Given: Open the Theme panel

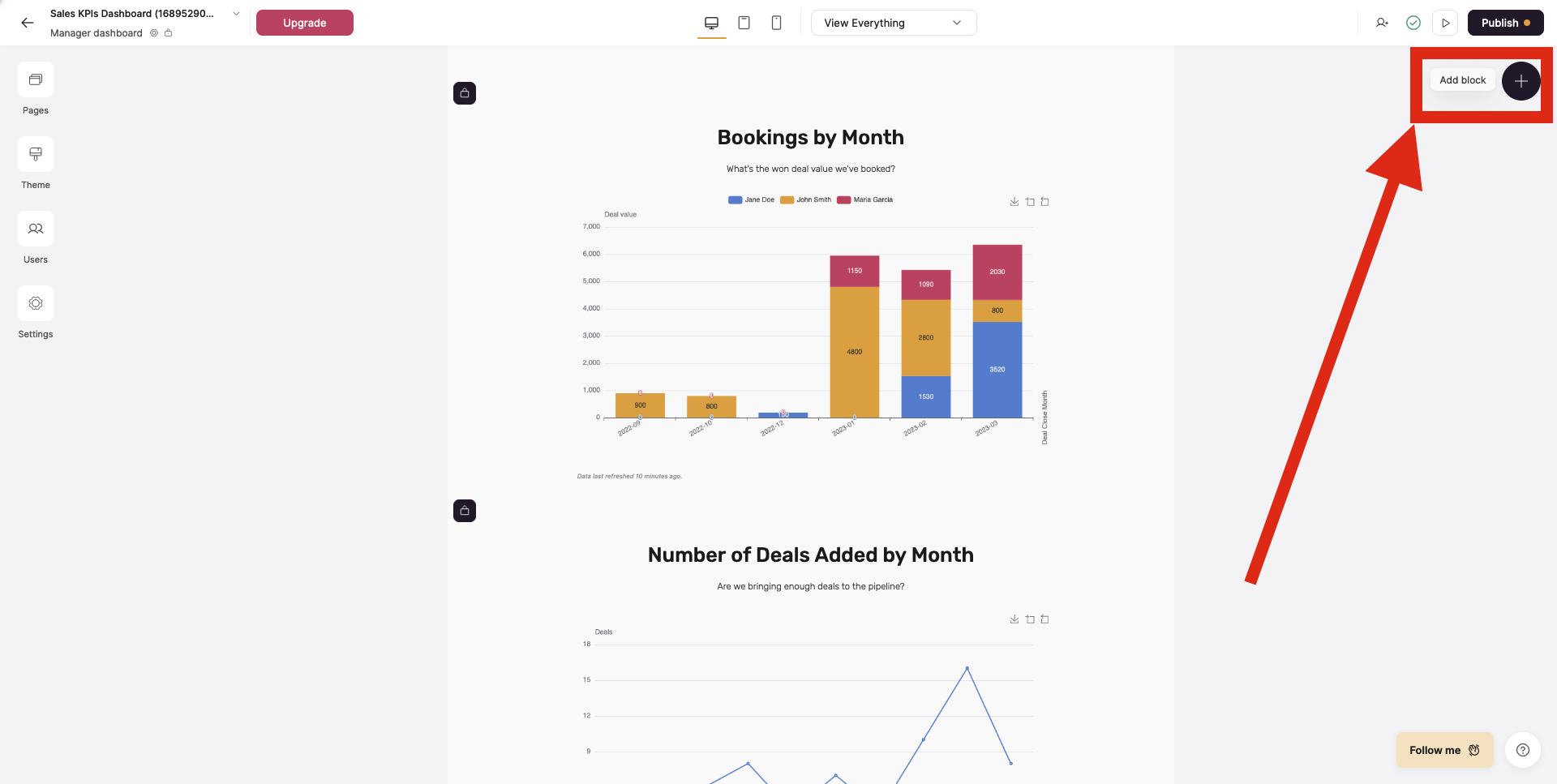Looking at the screenshot, I should pyautogui.click(x=36, y=154).
